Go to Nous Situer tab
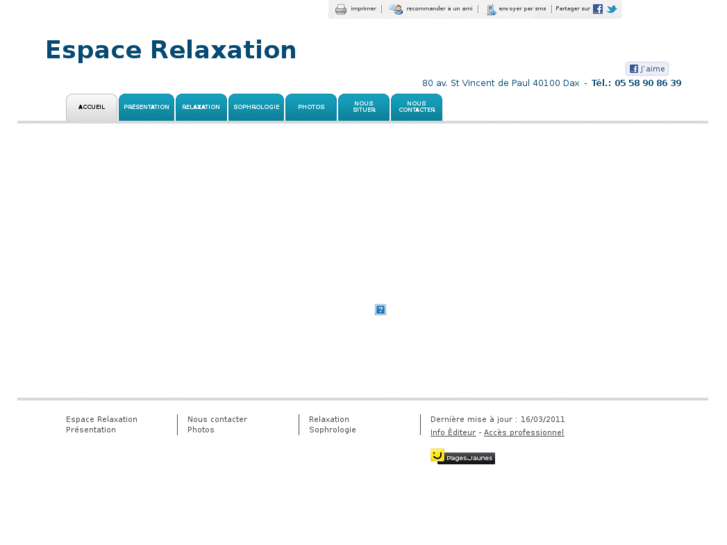 click(364, 107)
